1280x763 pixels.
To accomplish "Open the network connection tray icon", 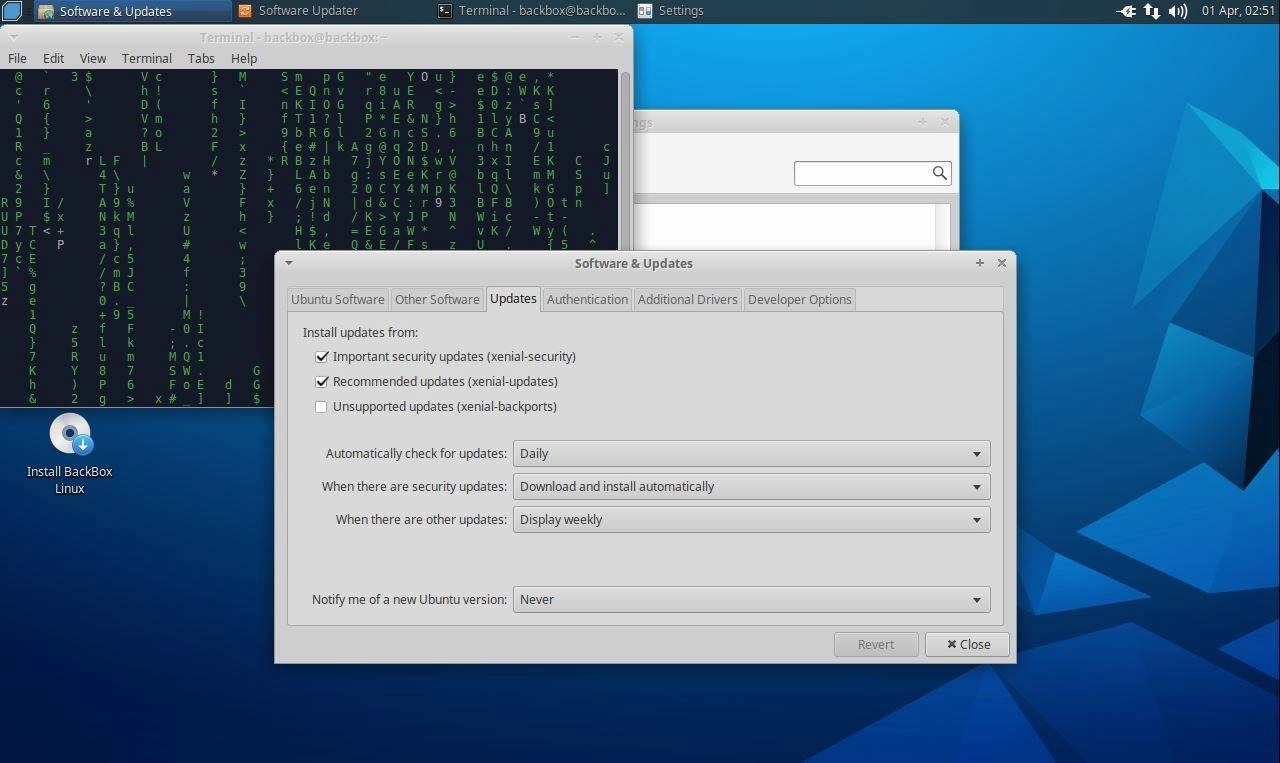I will (1152, 11).
